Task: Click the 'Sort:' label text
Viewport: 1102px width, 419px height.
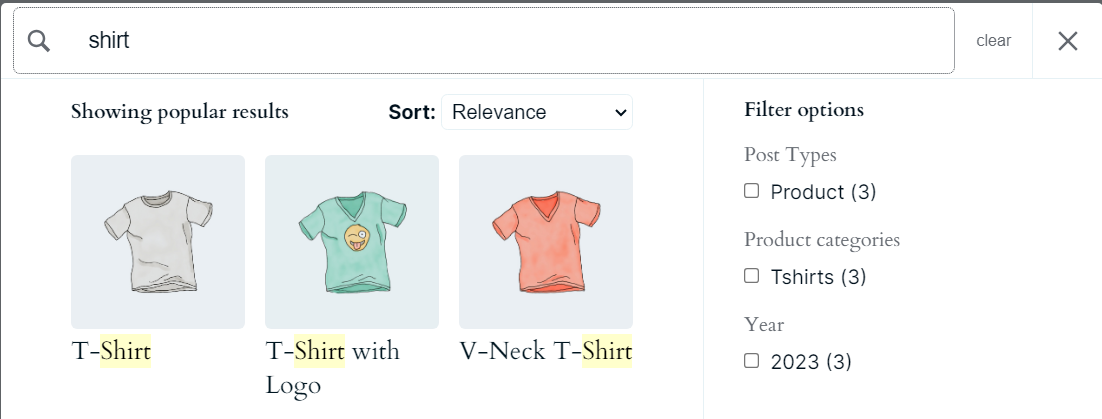Action: pyautogui.click(x=412, y=112)
